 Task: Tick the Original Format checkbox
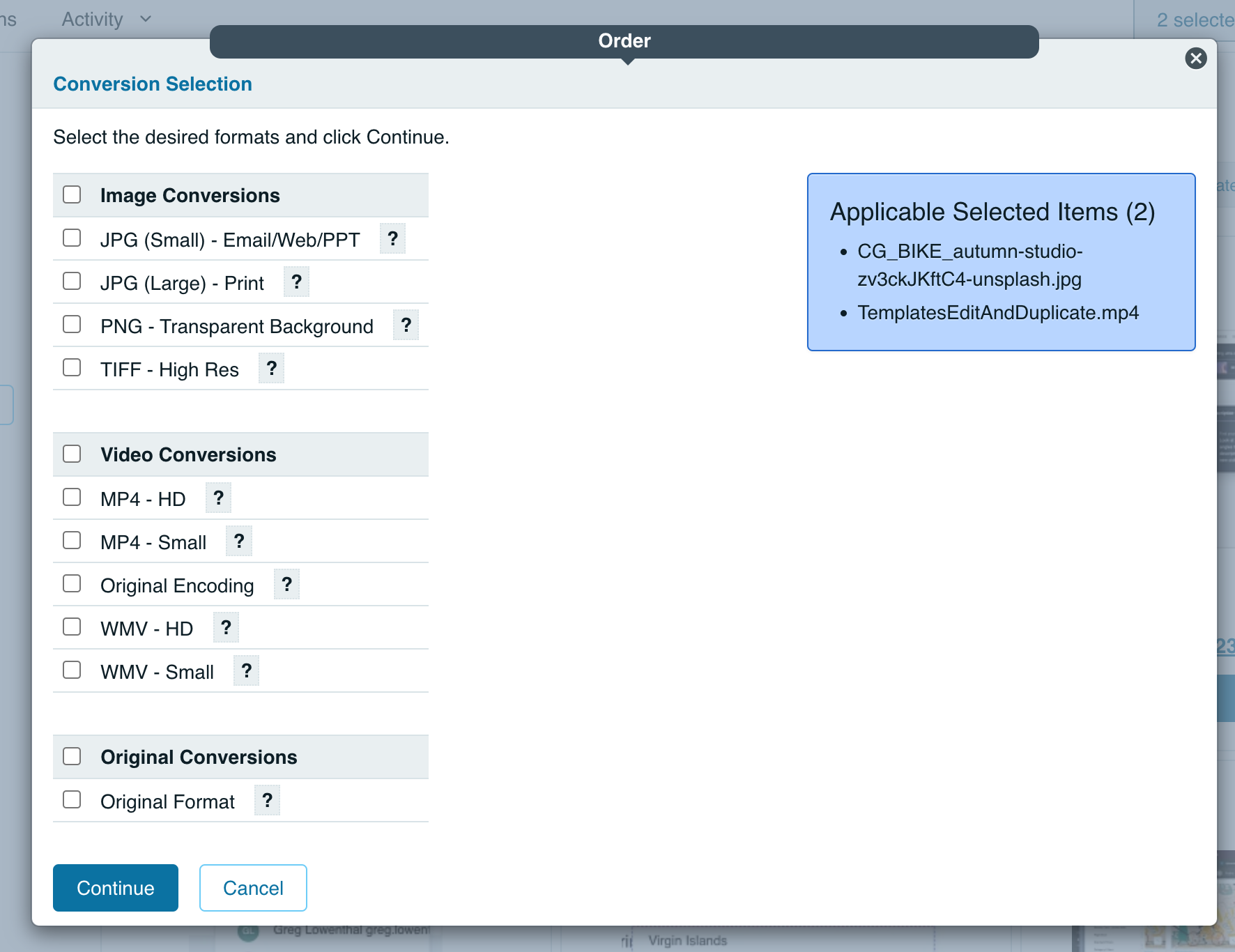[x=72, y=800]
